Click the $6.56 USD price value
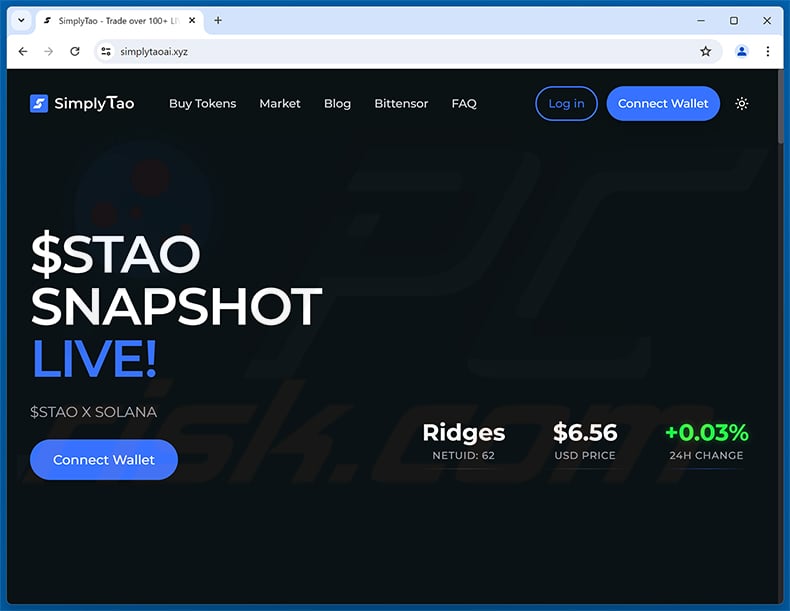This screenshot has width=790, height=611. coord(585,433)
